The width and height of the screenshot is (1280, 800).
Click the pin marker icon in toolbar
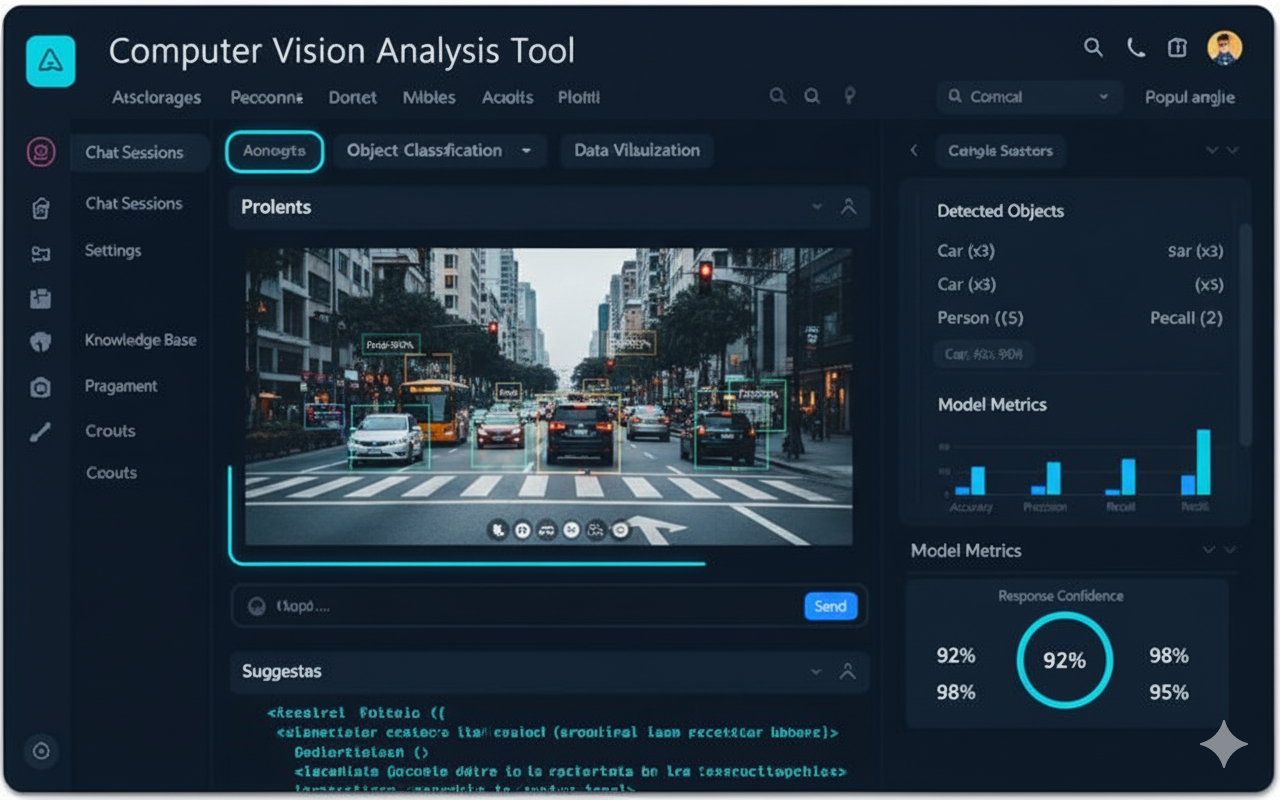[x=850, y=96]
